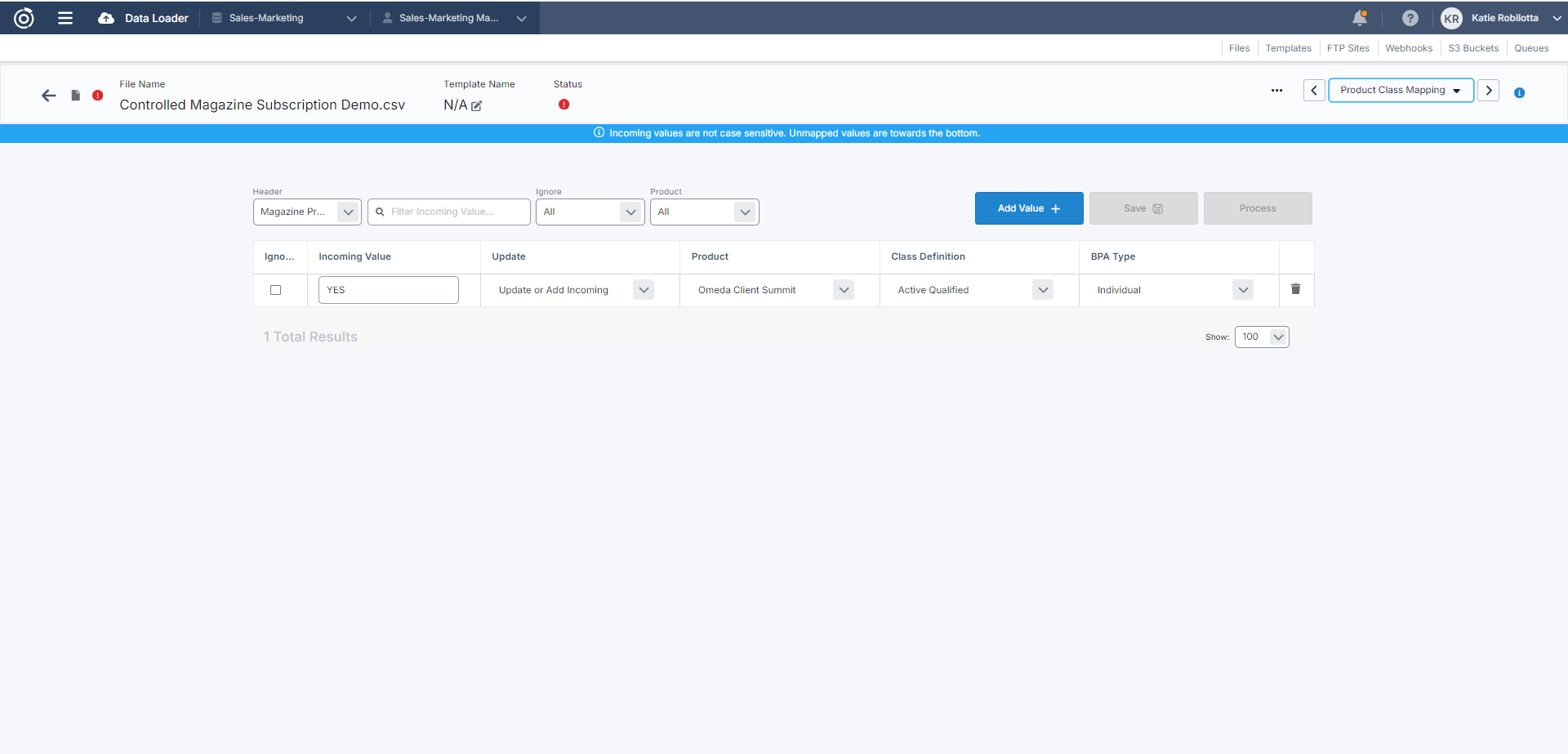Viewport: 1568px width, 754px height.
Task: Click the Add Value button
Action: tap(1028, 208)
